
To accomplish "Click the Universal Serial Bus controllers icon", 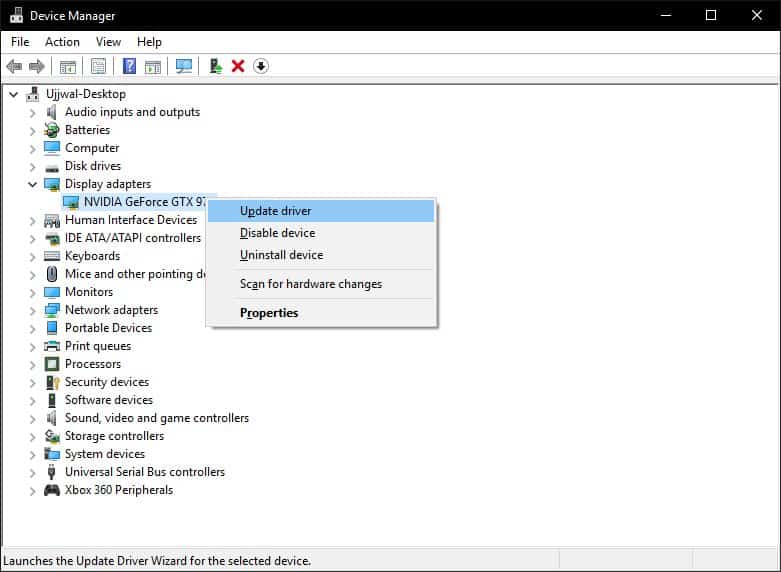I will click(51, 472).
